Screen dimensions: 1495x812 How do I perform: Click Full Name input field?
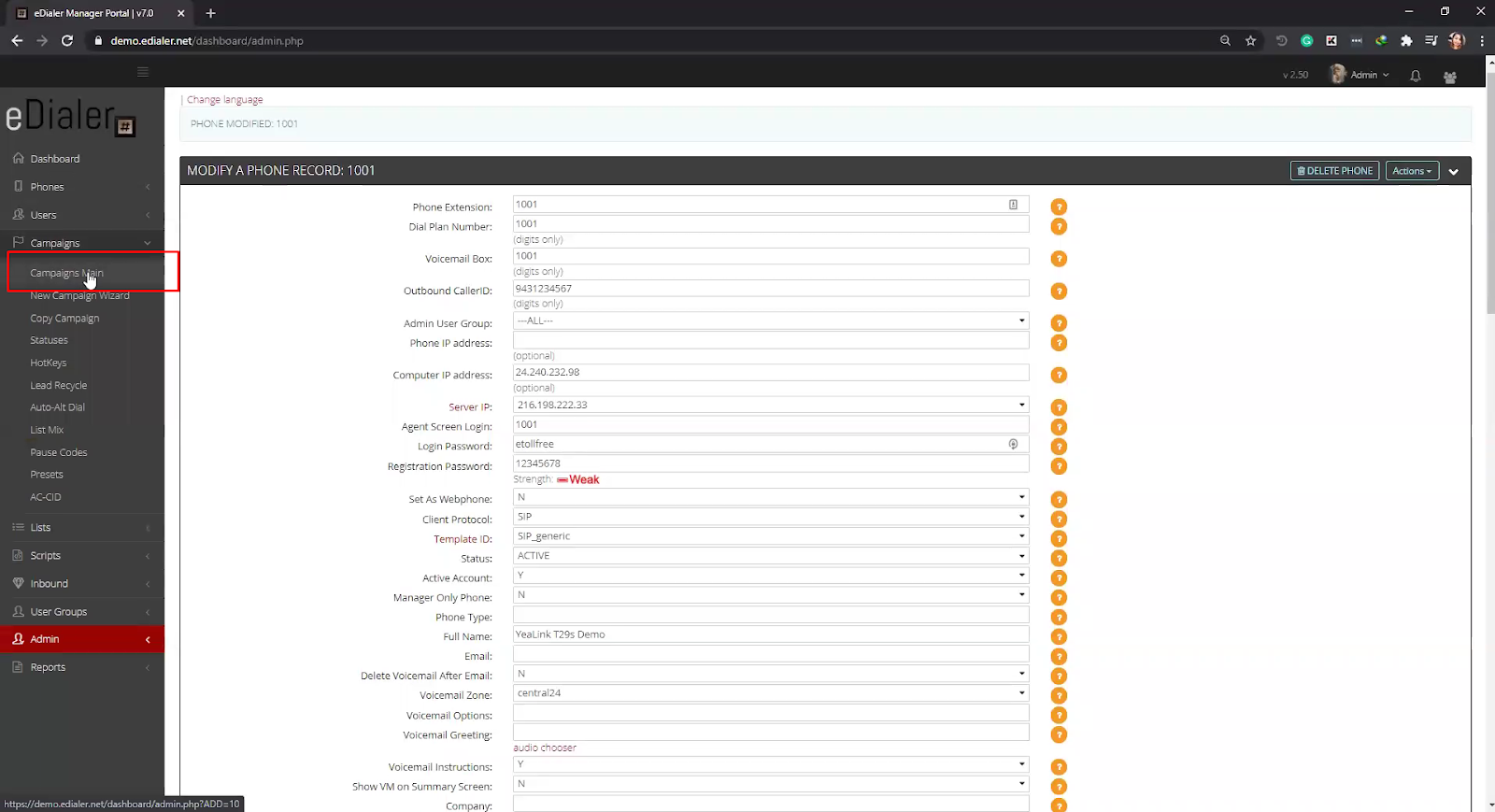pyautogui.click(x=771, y=634)
